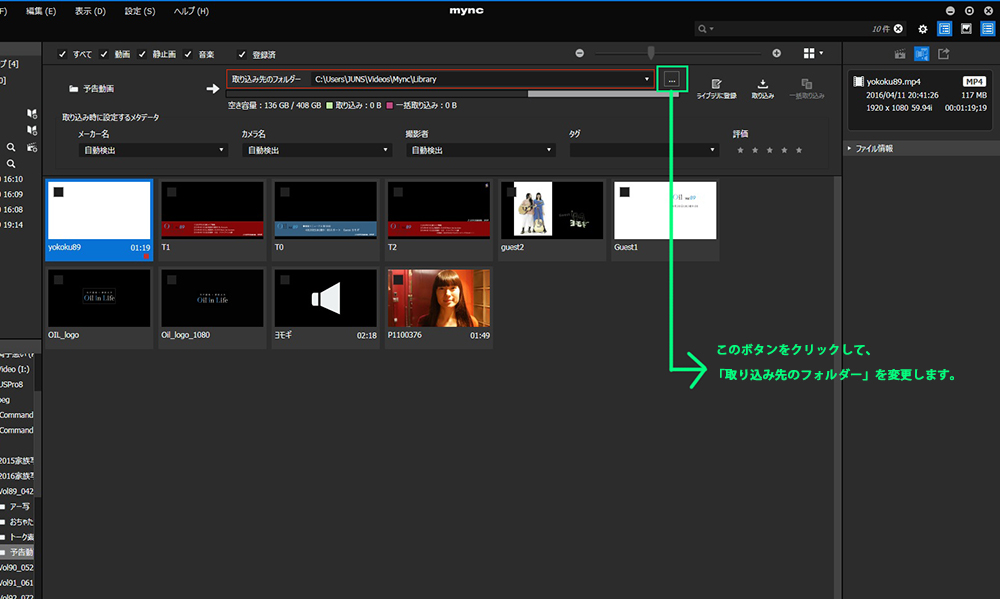Toggle the left sidebar list panel icon
This screenshot has width=1000, height=599.
(x=945, y=29)
